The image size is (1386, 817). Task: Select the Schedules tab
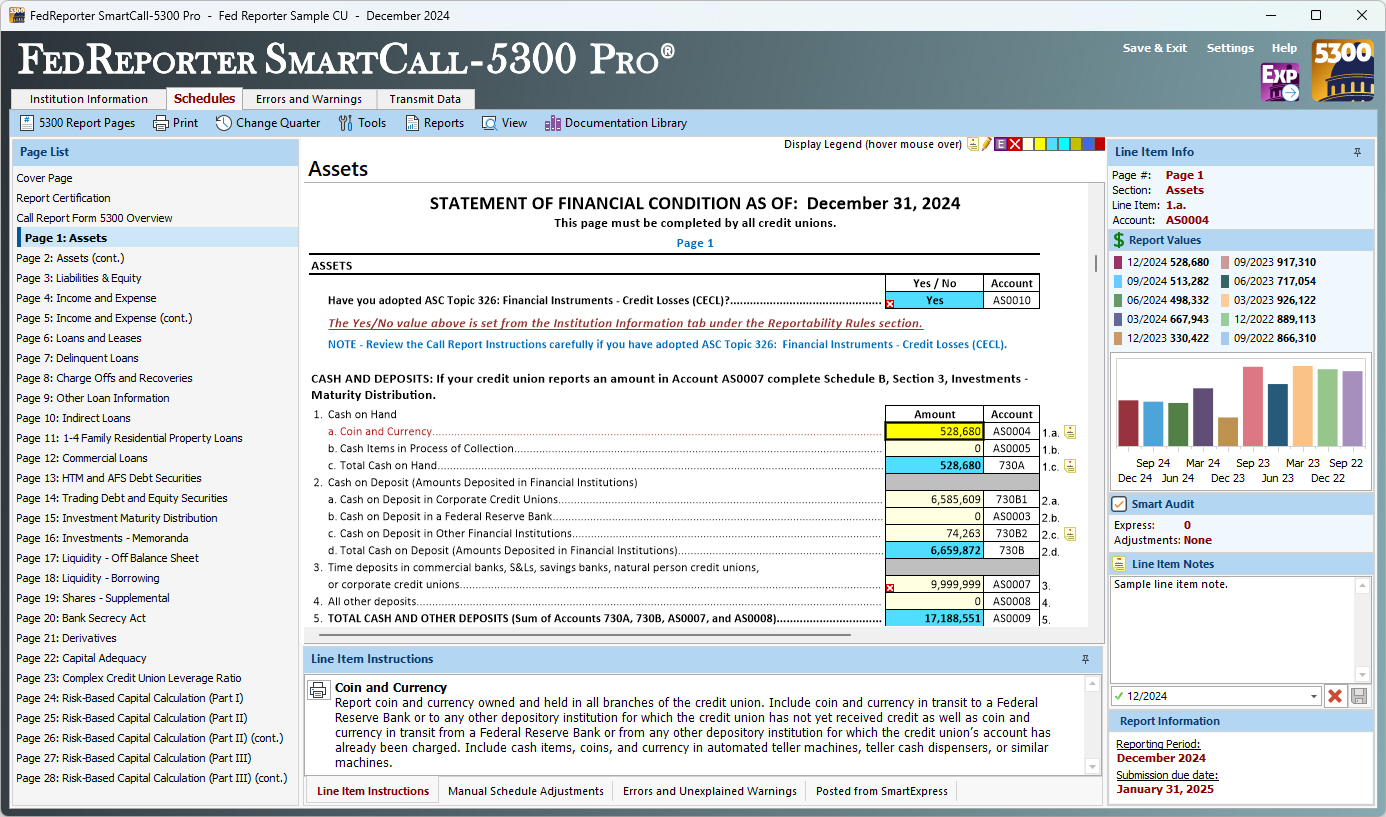pyautogui.click(x=204, y=98)
